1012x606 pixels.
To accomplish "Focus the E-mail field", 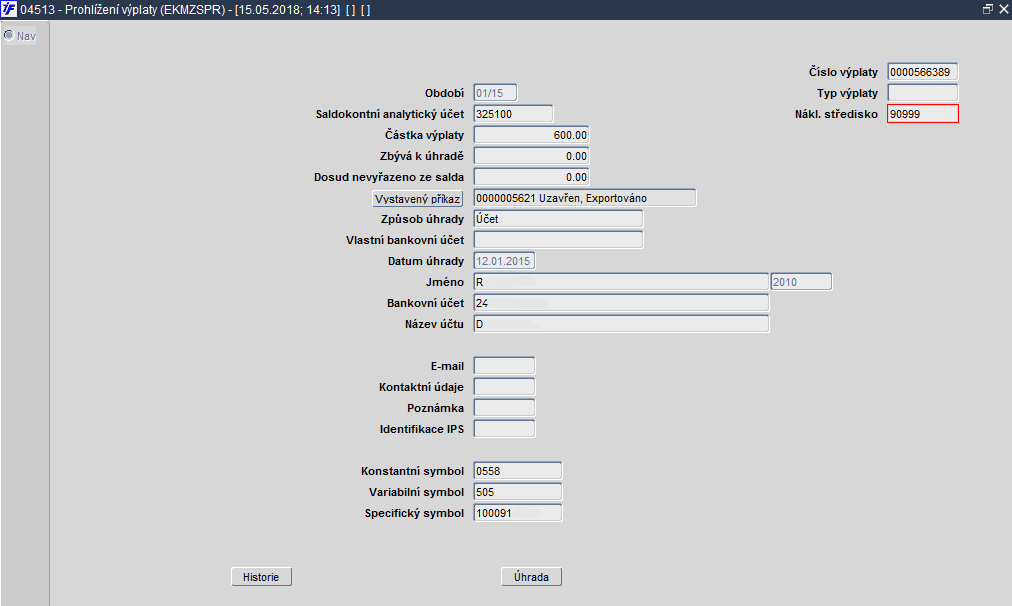I will click(504, 366).
